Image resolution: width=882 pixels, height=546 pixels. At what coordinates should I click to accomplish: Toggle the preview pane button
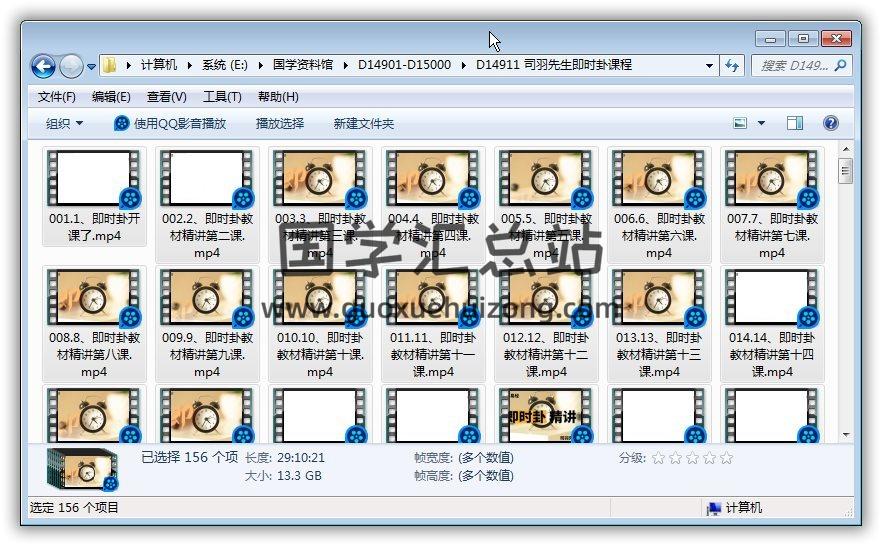[x=795, y=123]
